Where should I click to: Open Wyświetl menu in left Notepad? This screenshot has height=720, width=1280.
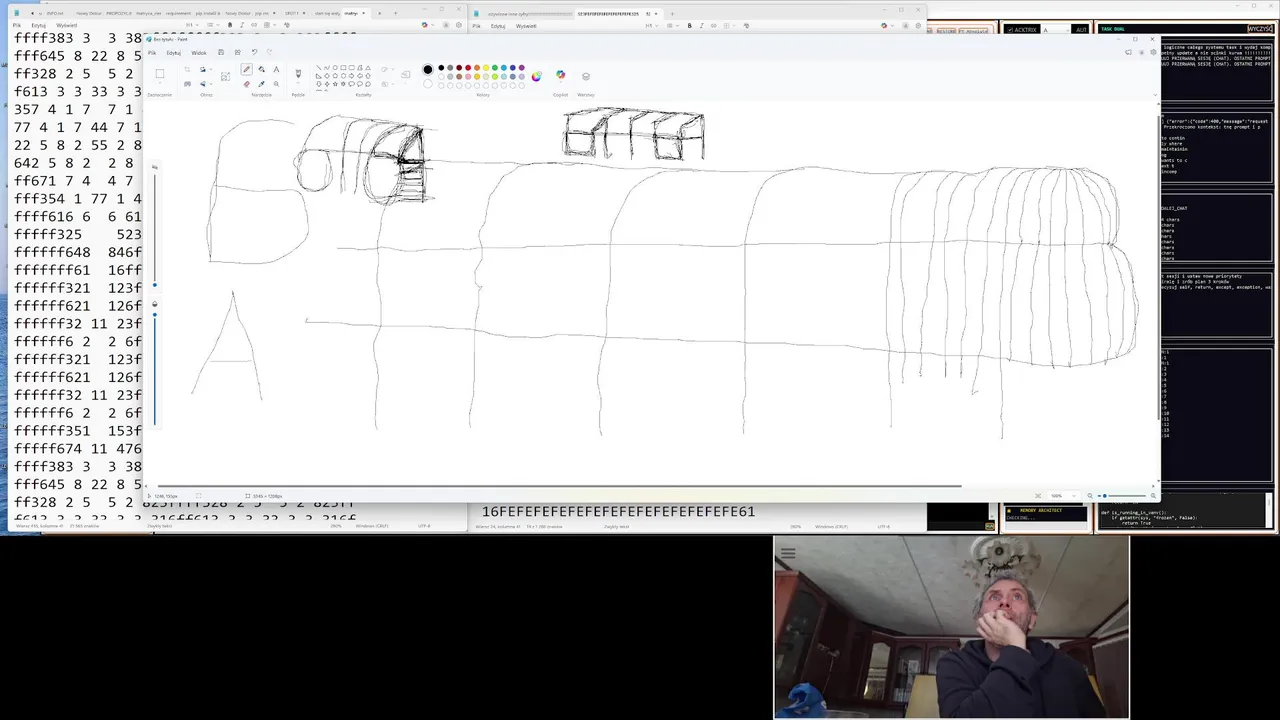(x=66, y=25)
